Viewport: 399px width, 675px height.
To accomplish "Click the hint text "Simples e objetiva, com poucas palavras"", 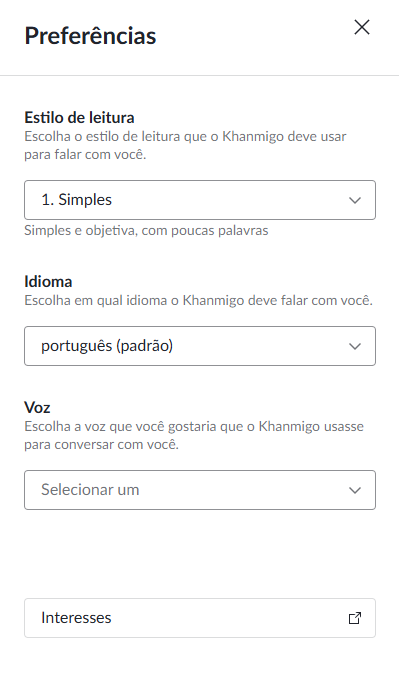I will [146, 230].
